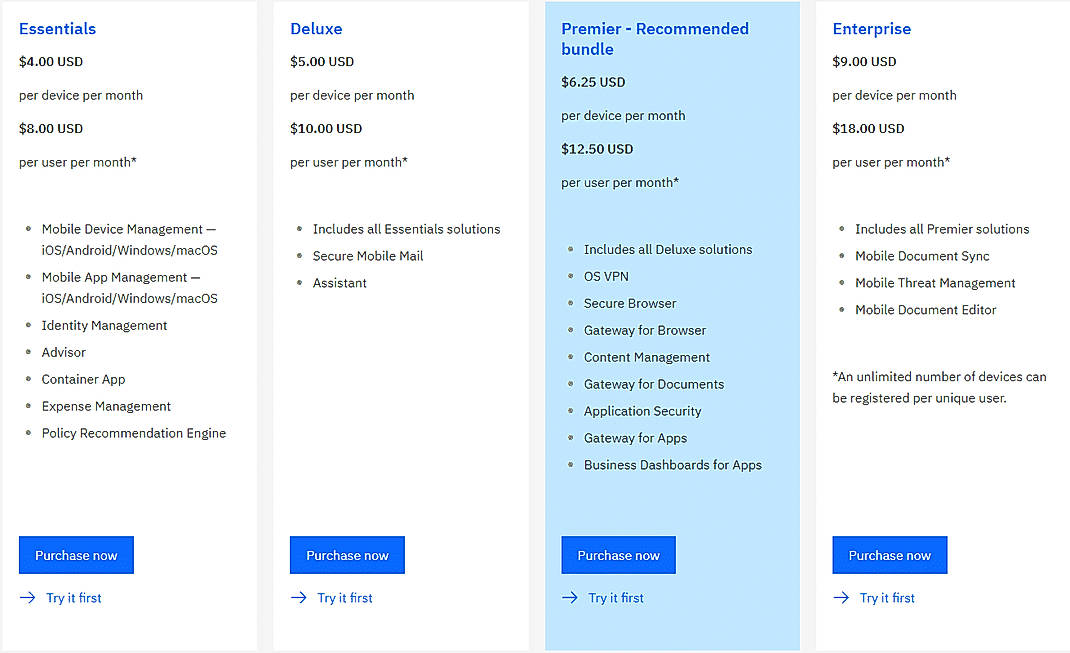Screen dimensions: 1070x653
Task: Click the $6.25 USD price in Premier
Action: (x=589, y=82)
